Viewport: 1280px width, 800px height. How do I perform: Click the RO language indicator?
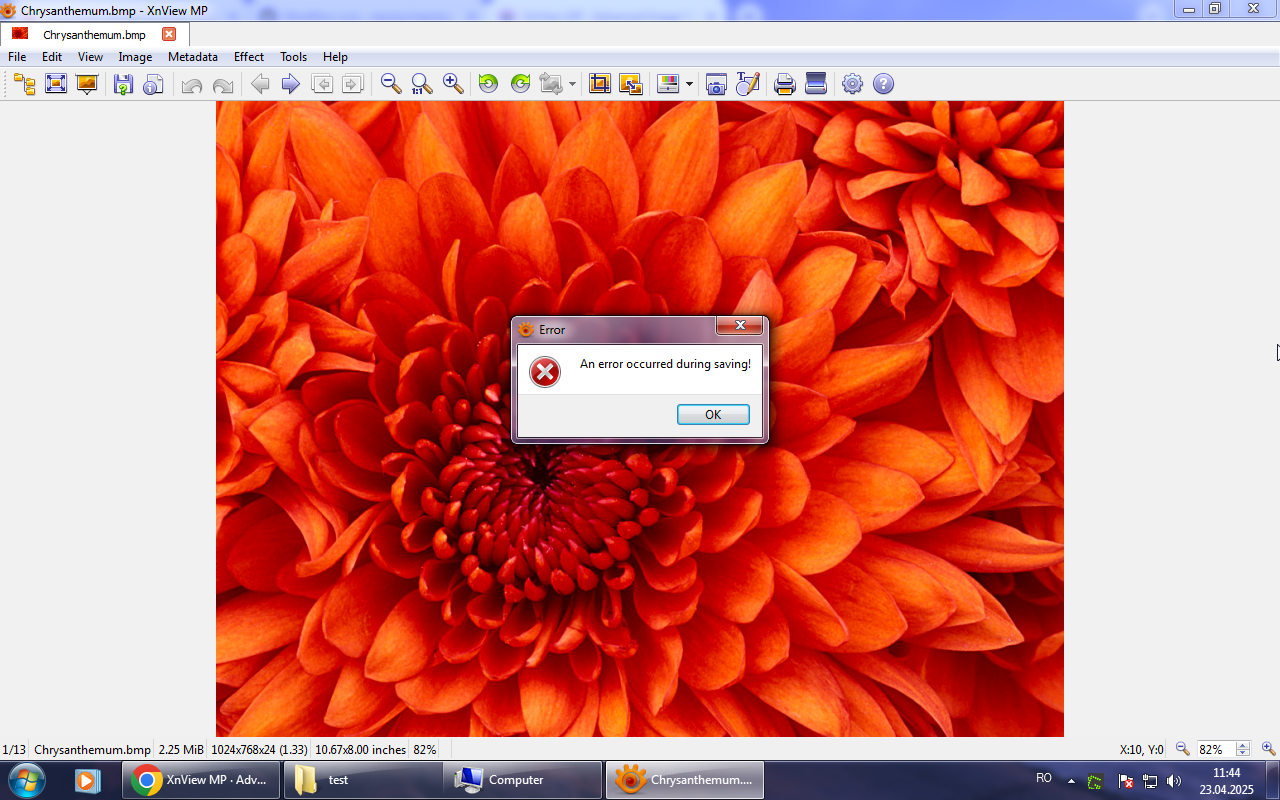[x=1044, y=777]
